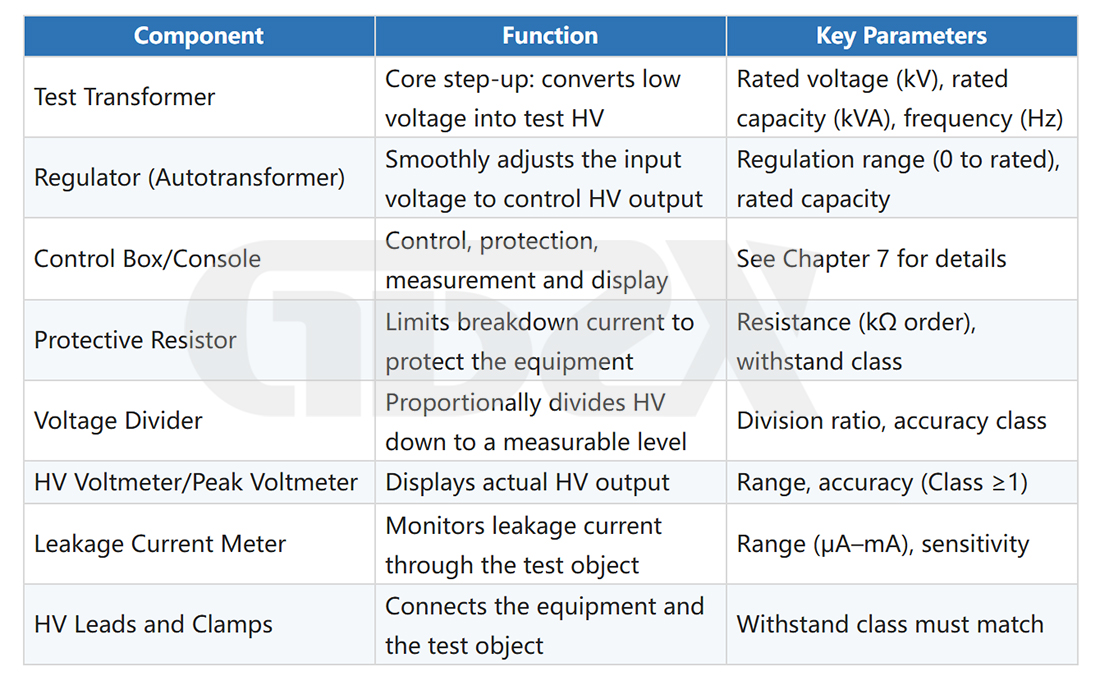Select the Voltage Divider cell
The width and height of the screenshot is (1100, 690).
click(199, 421)
